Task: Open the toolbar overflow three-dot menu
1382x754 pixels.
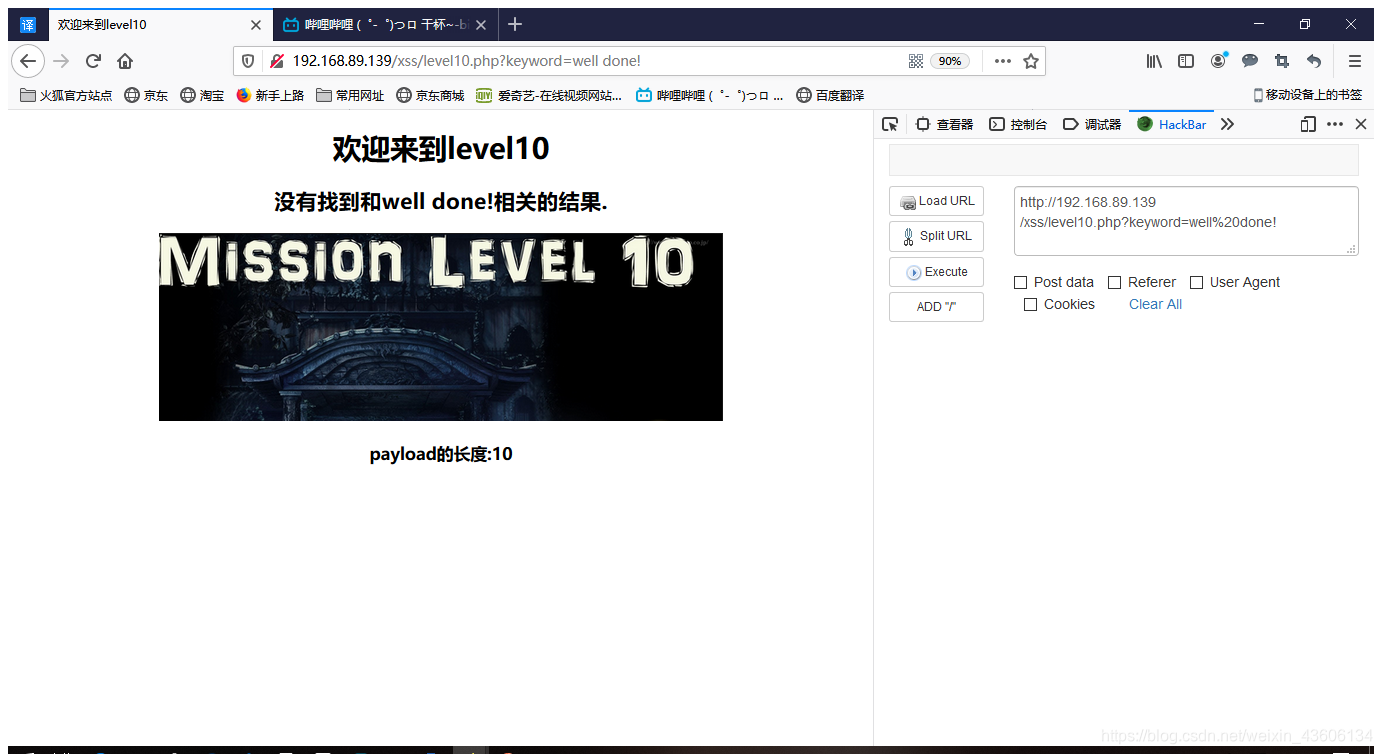Action: tap(1002, 60)
